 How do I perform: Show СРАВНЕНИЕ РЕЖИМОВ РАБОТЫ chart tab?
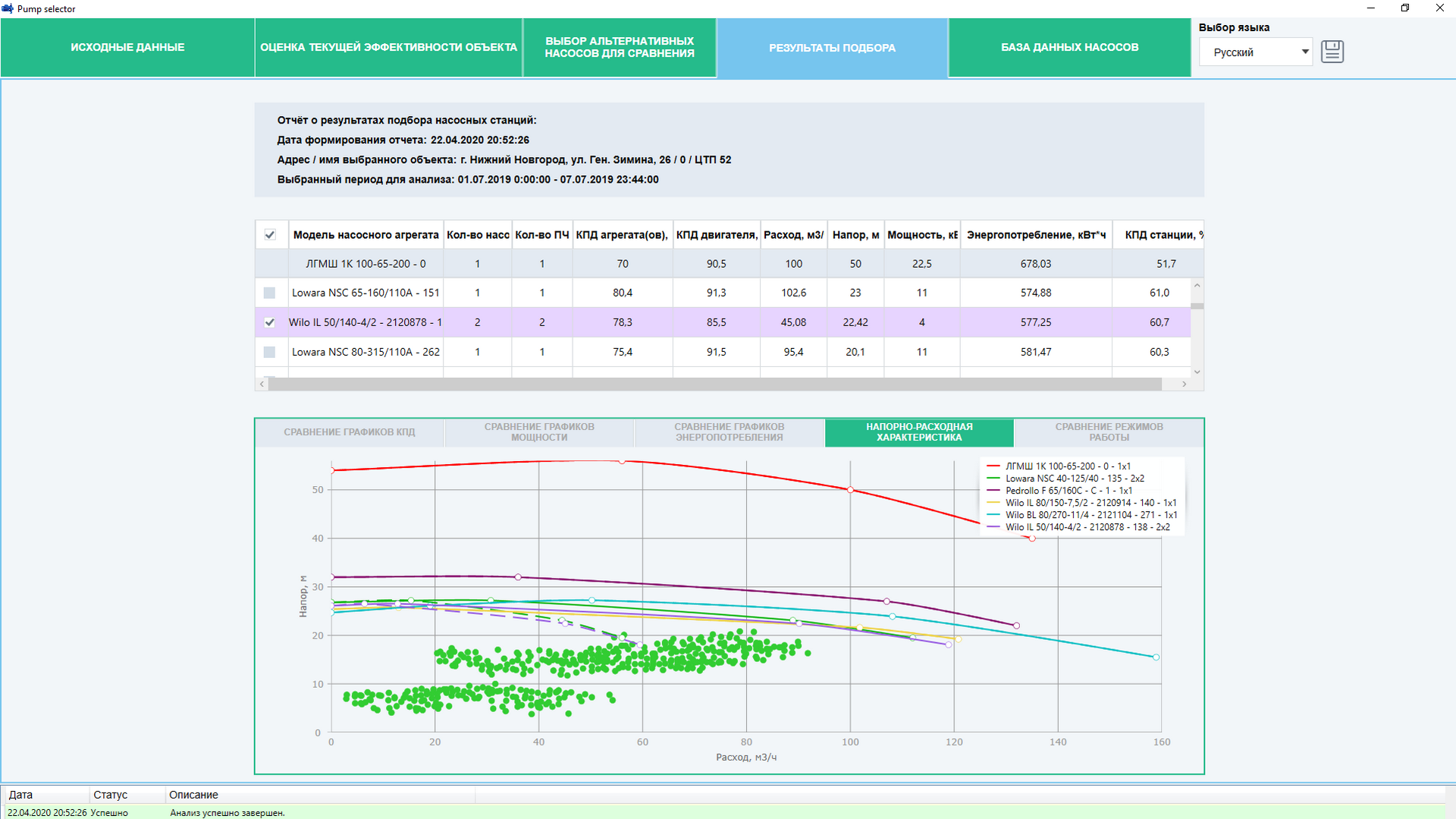1109,432
